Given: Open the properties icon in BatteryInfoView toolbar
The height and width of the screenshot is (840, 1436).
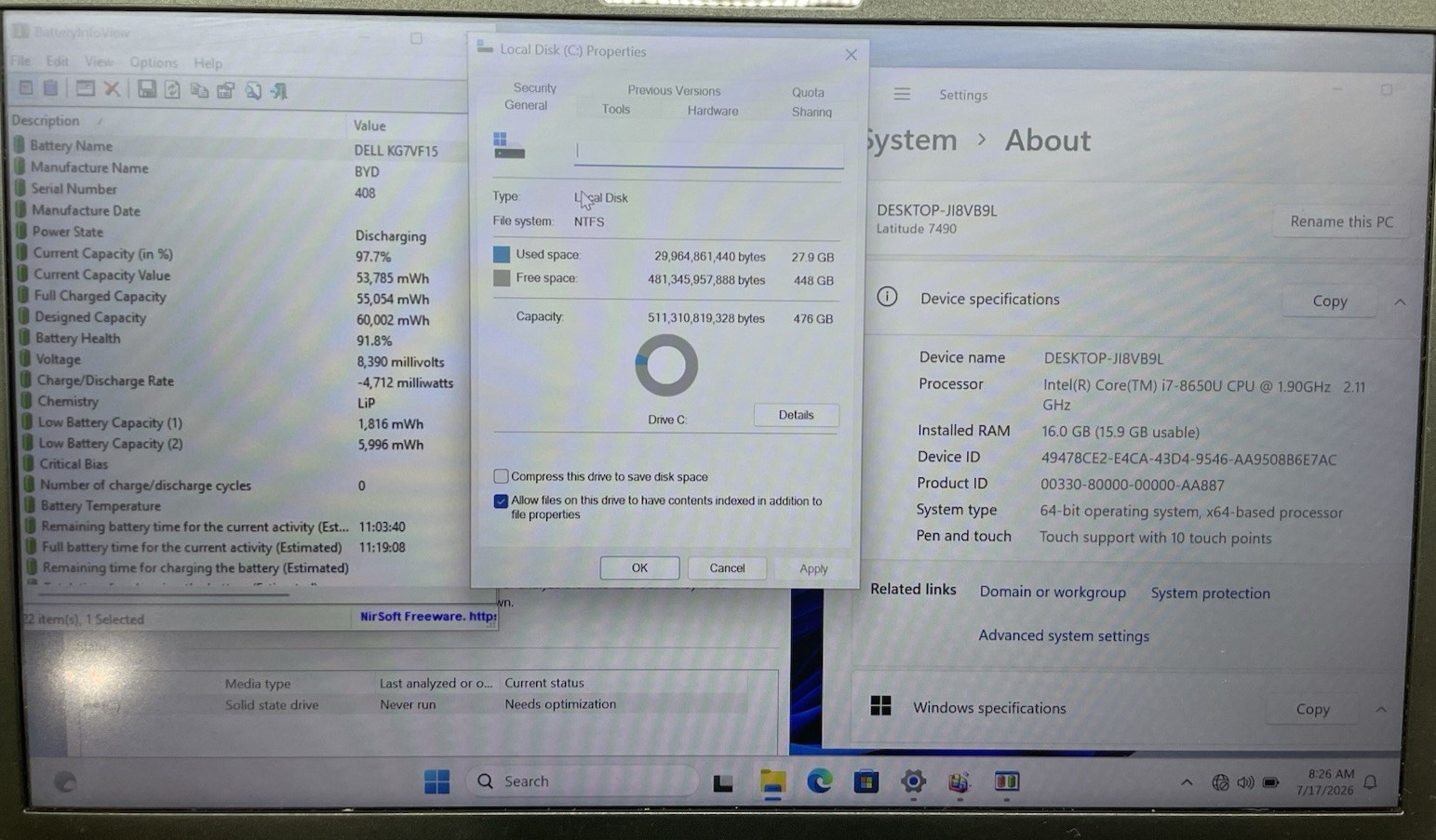Looking at the screenshot, I should pos(225,90).
